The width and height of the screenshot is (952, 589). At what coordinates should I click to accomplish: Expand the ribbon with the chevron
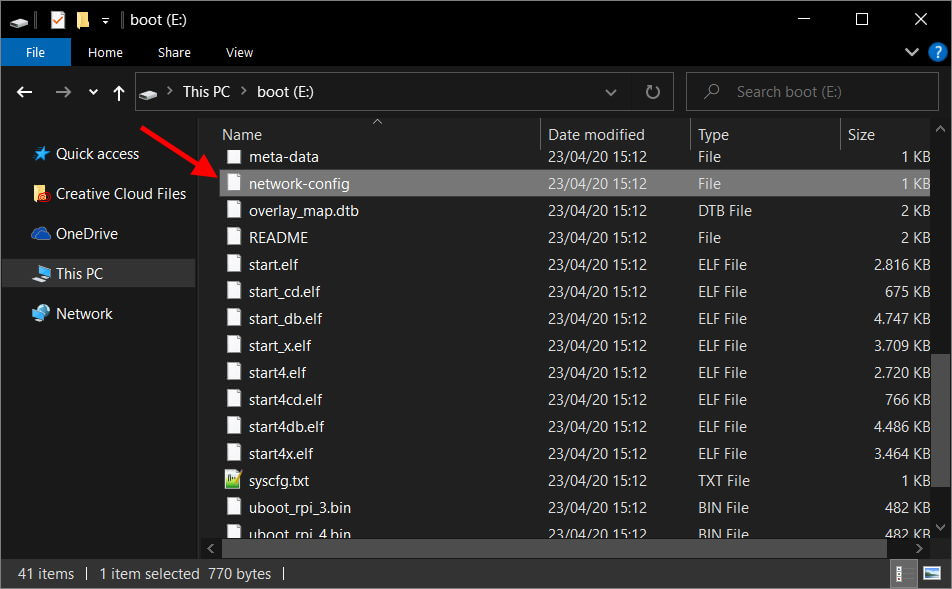click(x=911, y=52)
